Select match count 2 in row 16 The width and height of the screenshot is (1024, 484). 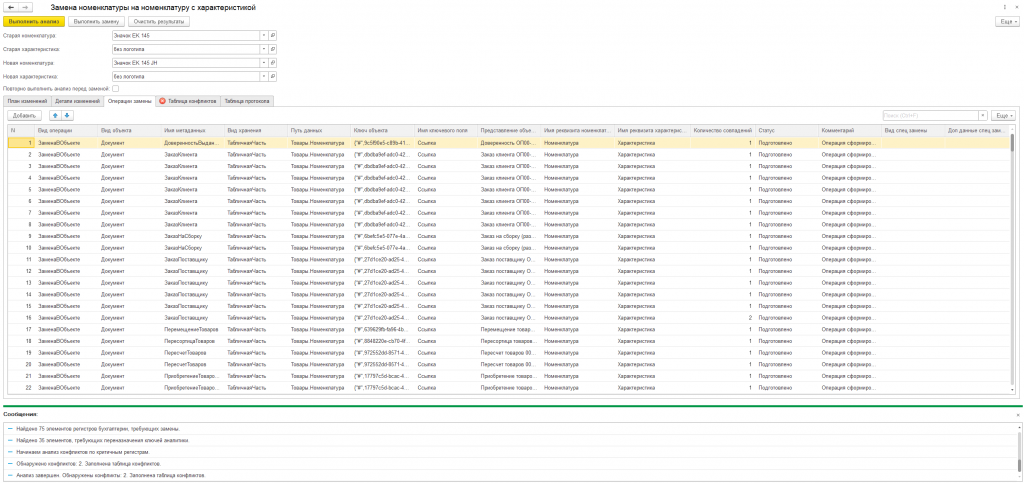(x=722, y=317)
